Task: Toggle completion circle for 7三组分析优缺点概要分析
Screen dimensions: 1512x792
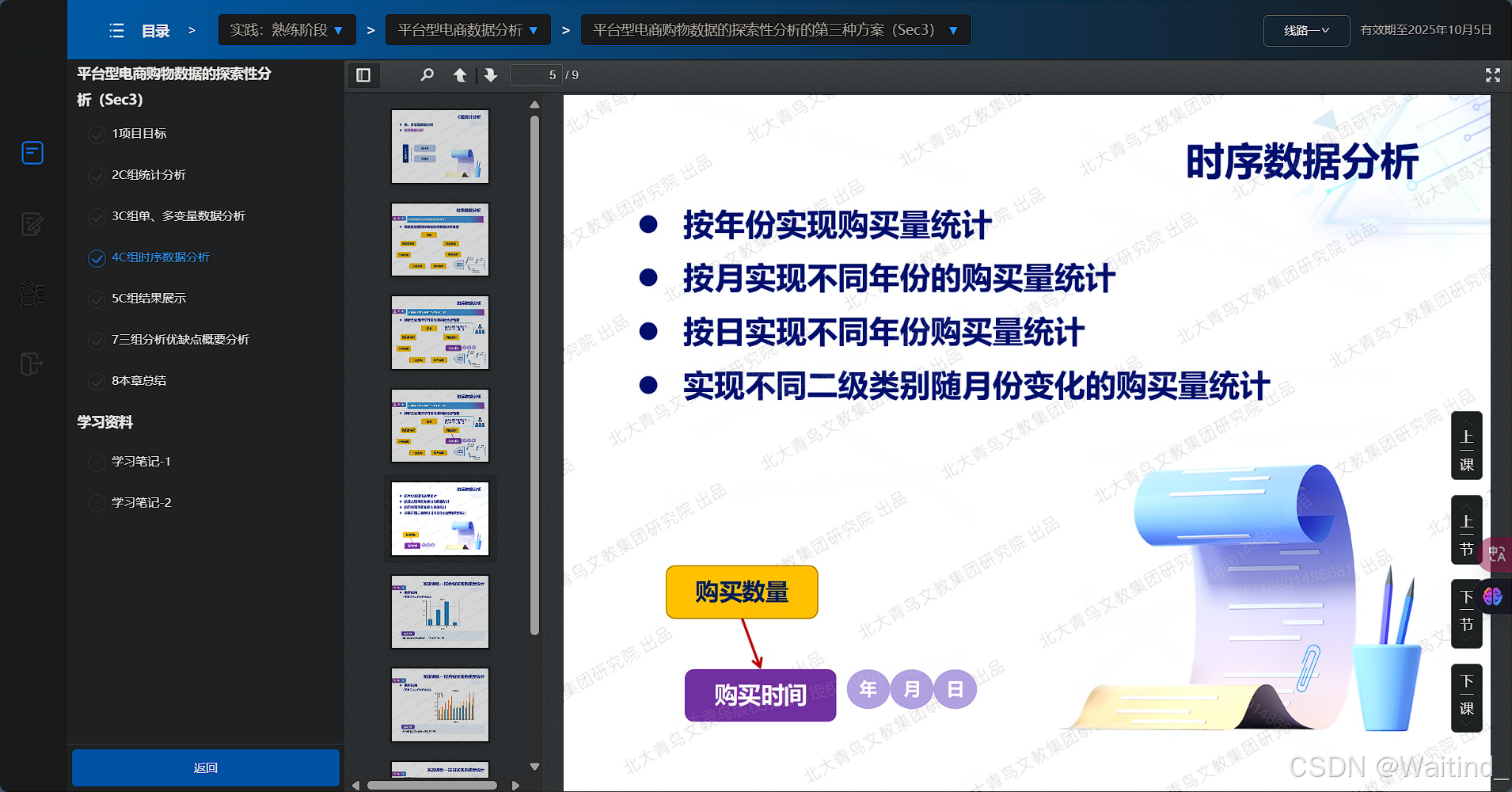Action: pyautogui.click(x=97, y=341)
